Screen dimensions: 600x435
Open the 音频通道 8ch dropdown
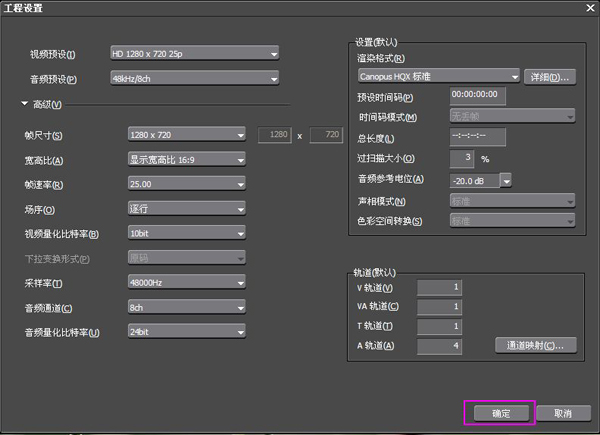pyautogui.click(x=187, y=307)
